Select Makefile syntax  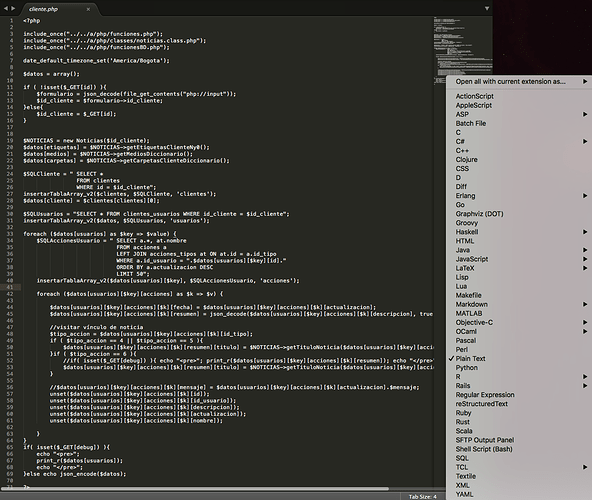(519, 296)
